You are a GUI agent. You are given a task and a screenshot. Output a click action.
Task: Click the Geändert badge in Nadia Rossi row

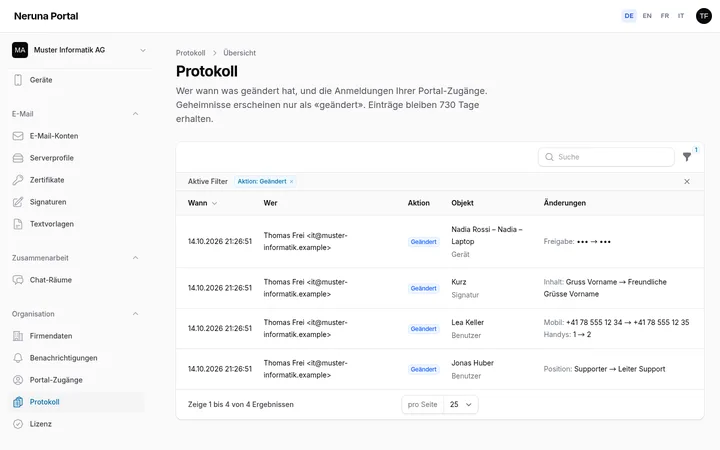pos(423,242)
